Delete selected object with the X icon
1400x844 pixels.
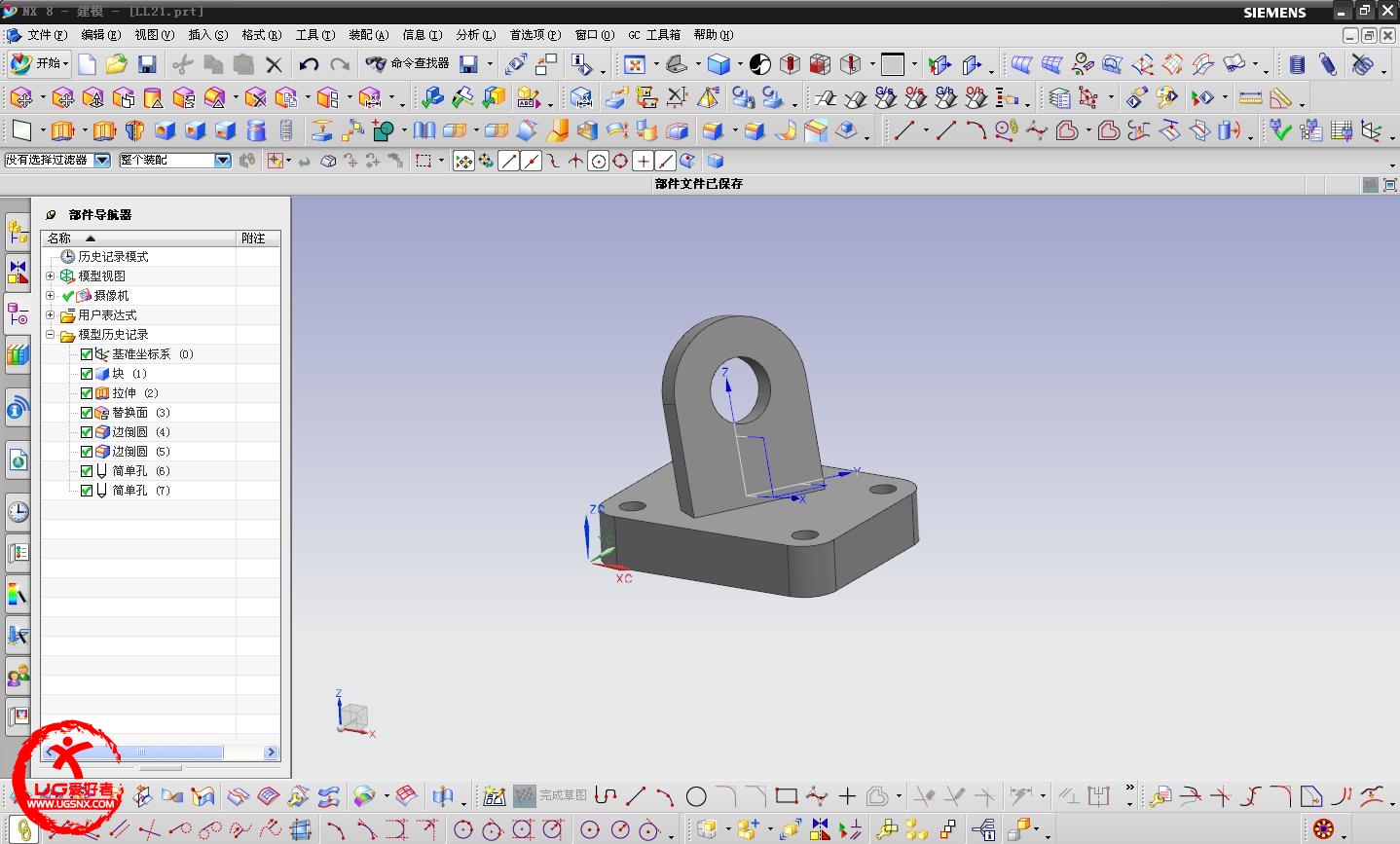coord(274,64)
